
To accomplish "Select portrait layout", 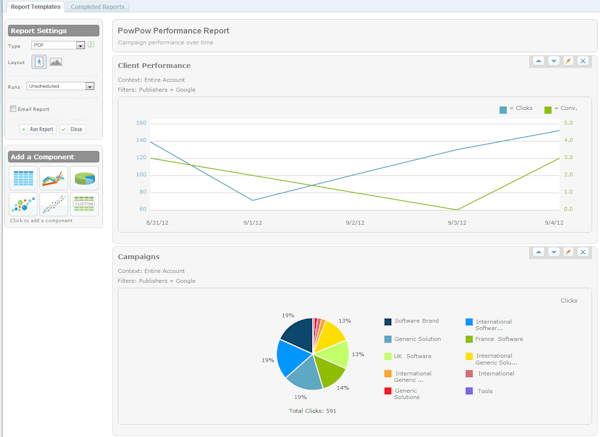I will click(40, 62).
